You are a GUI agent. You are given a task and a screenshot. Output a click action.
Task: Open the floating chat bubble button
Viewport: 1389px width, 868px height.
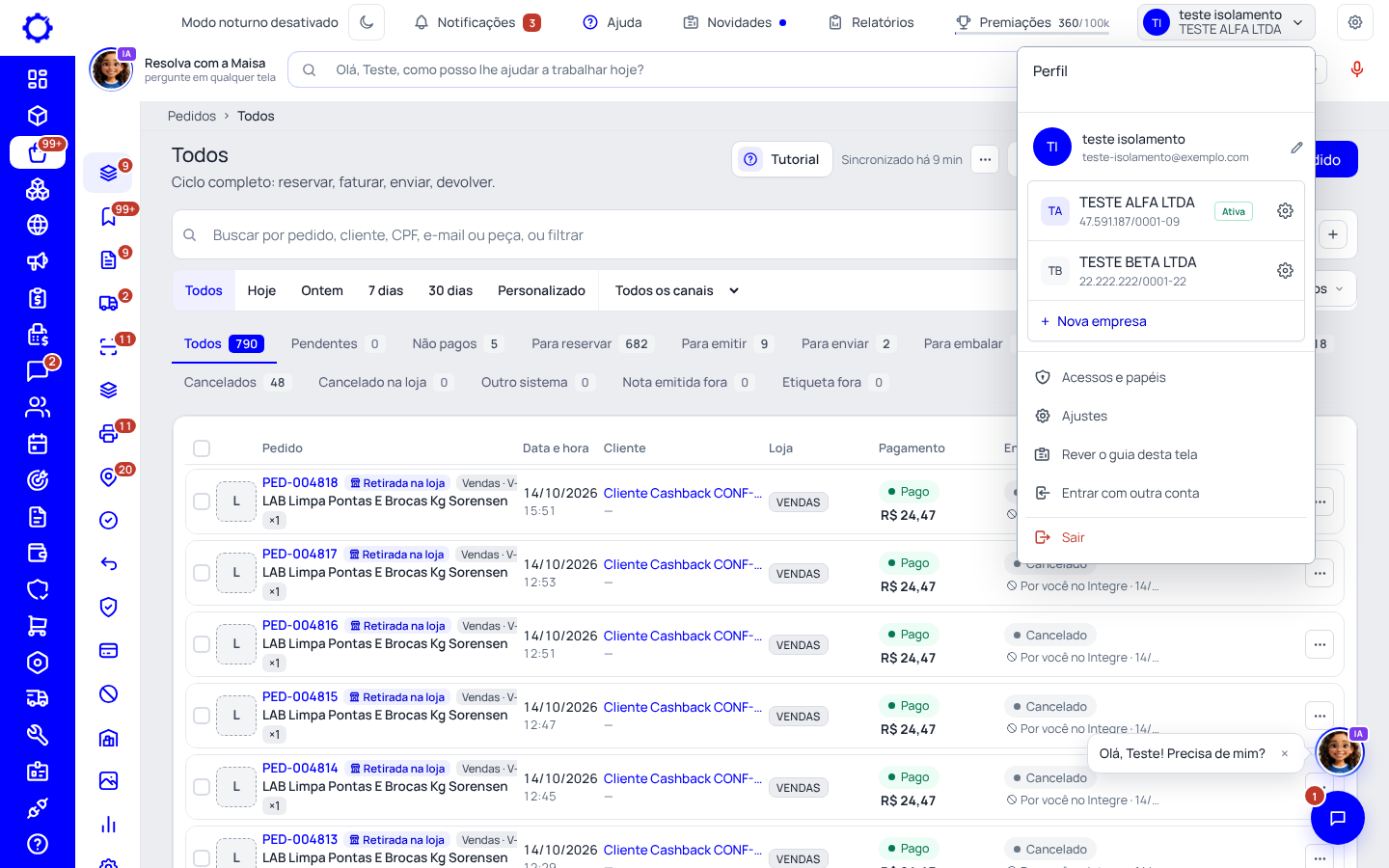[x=1338, y=818]
